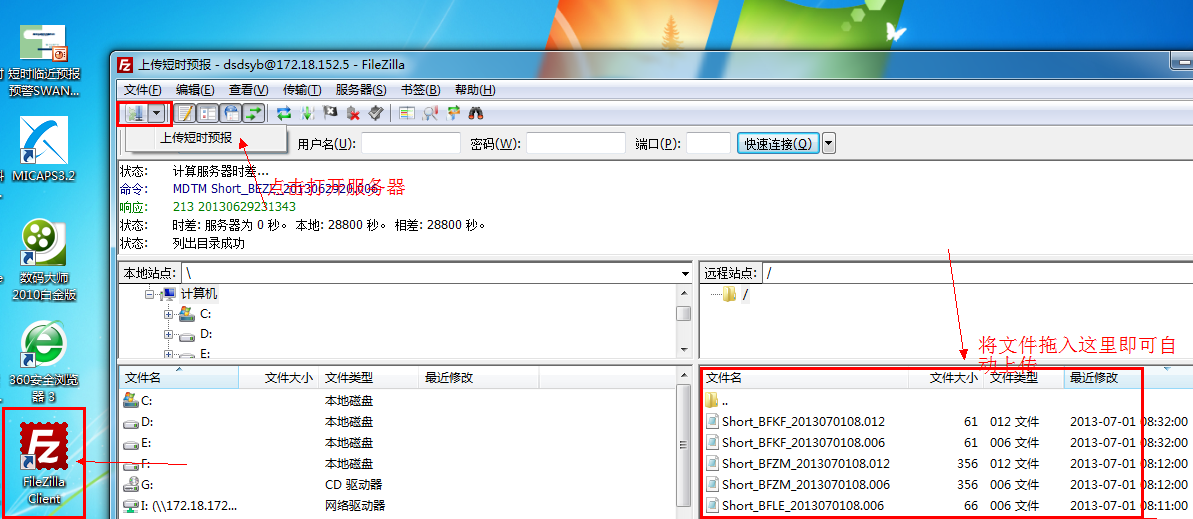This screenshot has height=519, width=1193.
Task: Select remote file Short_BFKF_2013070108.012
Action: (803, 422)
